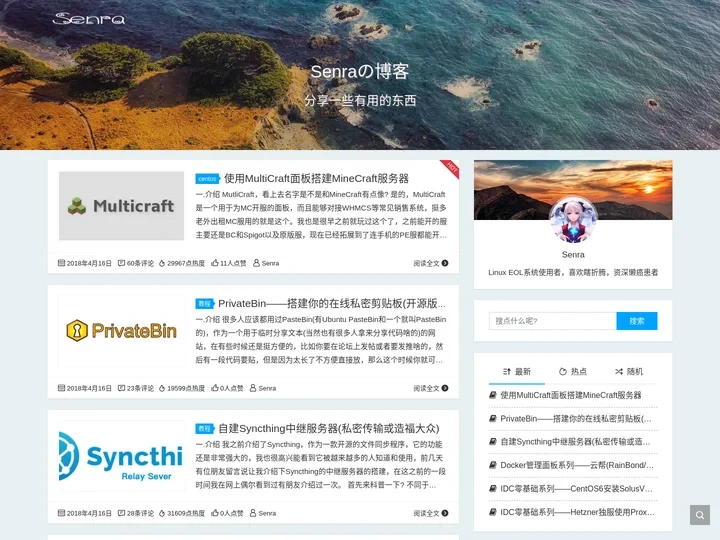The height and width of the screenshot is (540, 720).
Task: Click the PrivateBin thumbnail image
Action: click(122, 331)
